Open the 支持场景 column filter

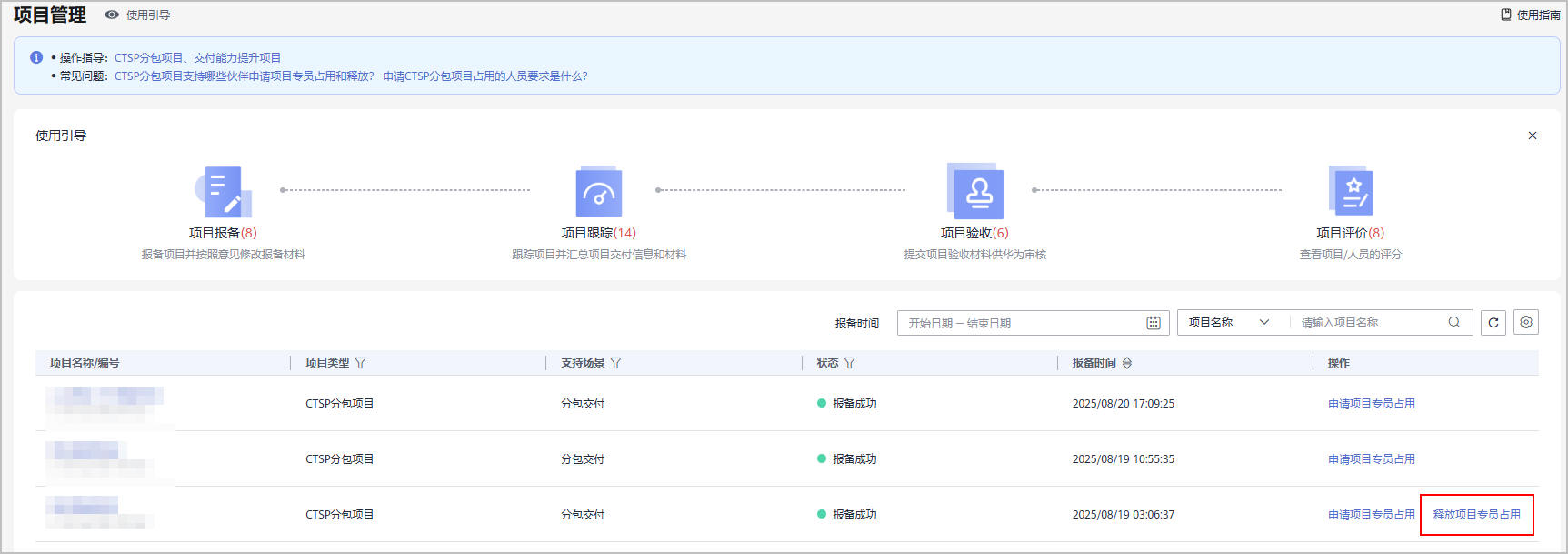pyautogui.click(x=615, y=363)
